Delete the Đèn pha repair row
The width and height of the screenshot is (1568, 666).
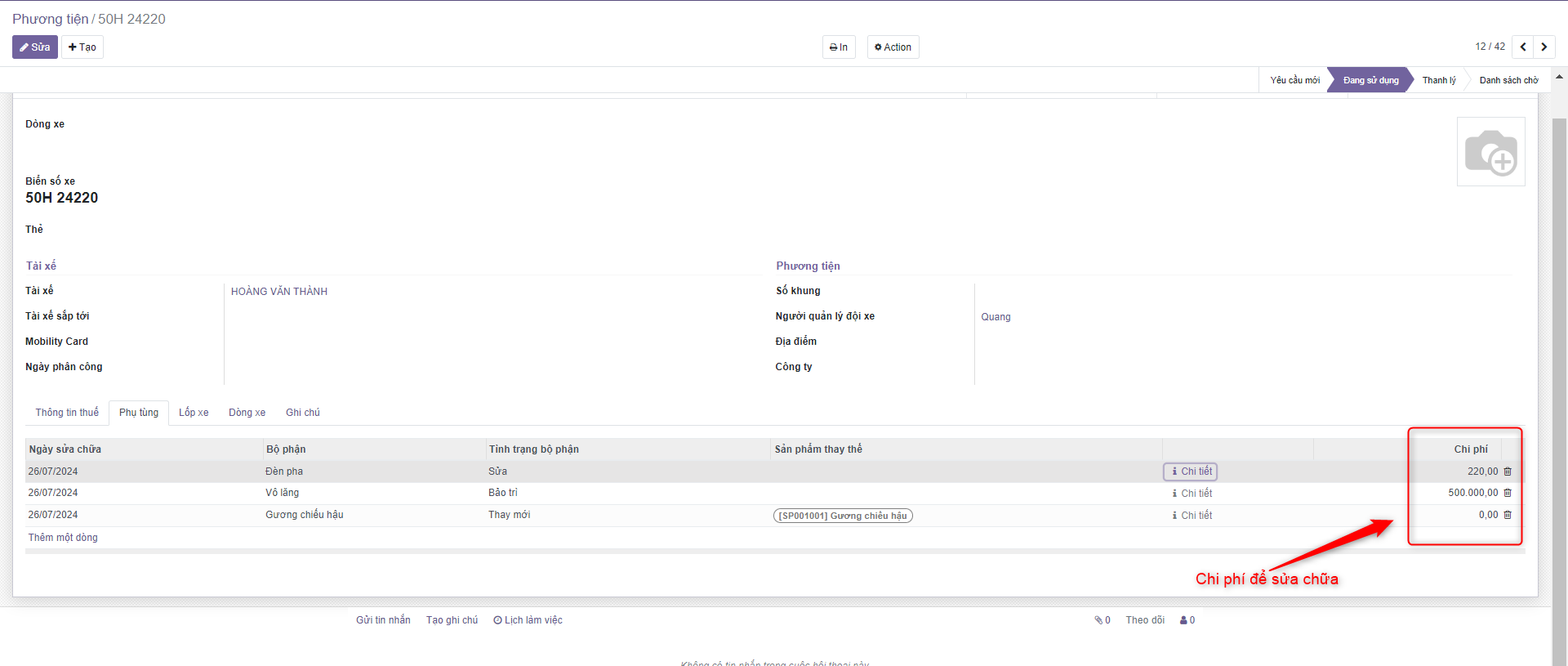click(1508, 472)
